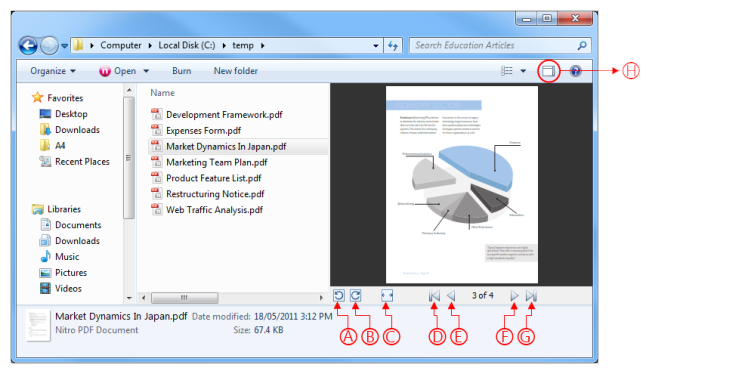Click the Back navigation arrow
The image size is (745, 374).
click(x=28, y=46)
